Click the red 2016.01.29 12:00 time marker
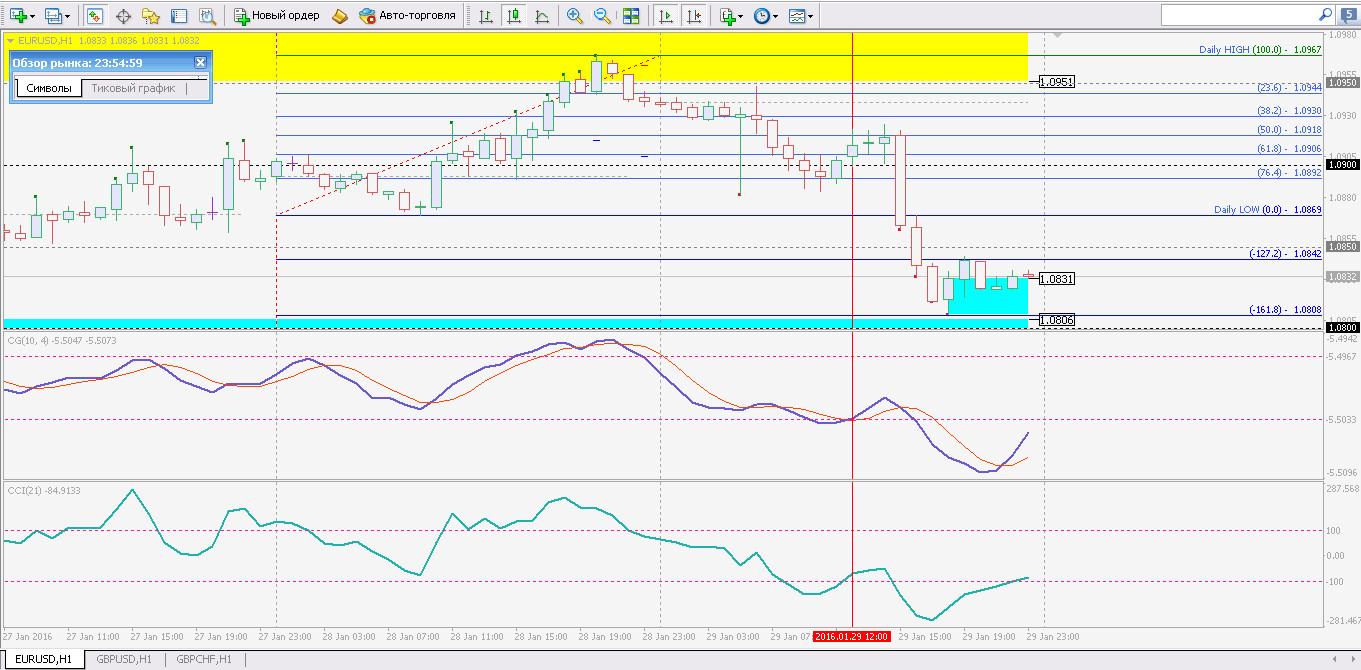The height and width of the screenshot is (670, 1361). pyautogui.click(x=851, y=636)
